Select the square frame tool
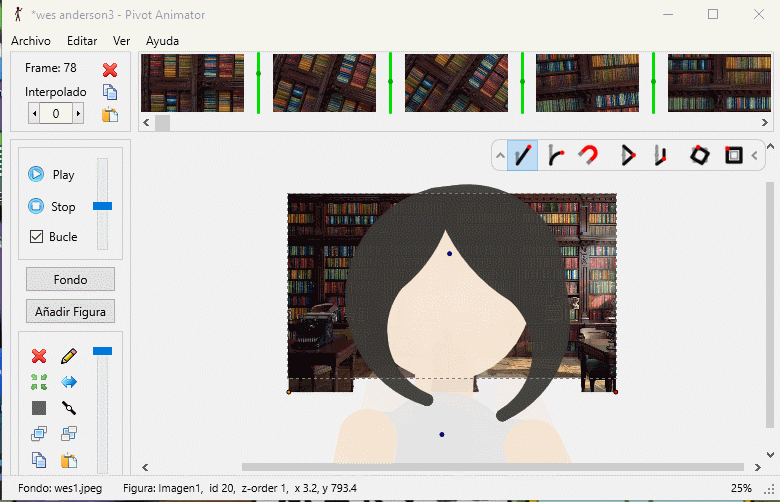 pyautogui.click(x=733, y=155)
